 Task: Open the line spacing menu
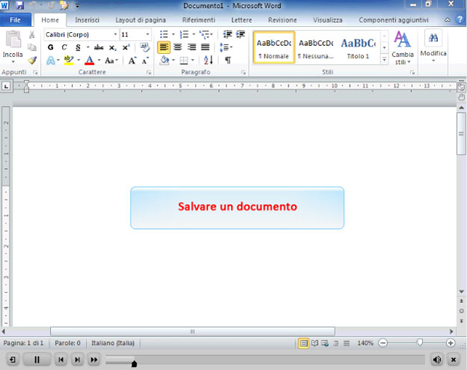pyautogui.click(x=226, y=47)
